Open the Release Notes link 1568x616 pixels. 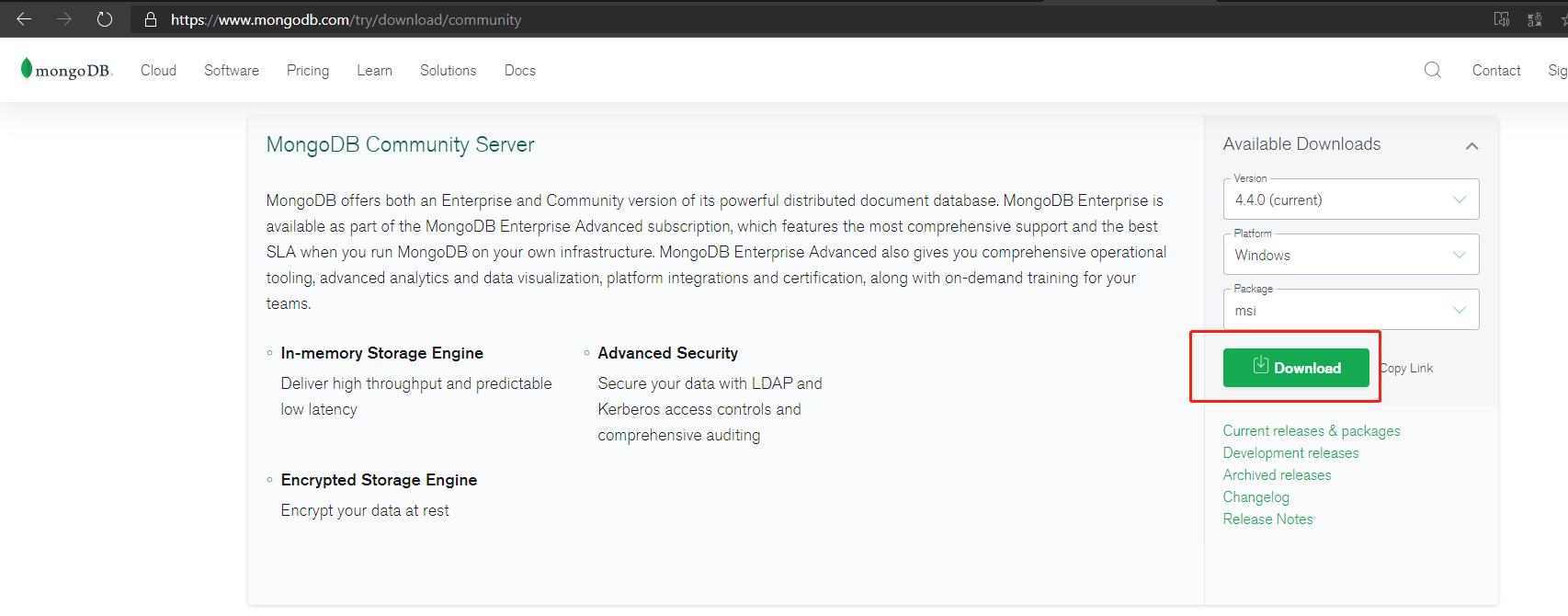(1267, 519)
